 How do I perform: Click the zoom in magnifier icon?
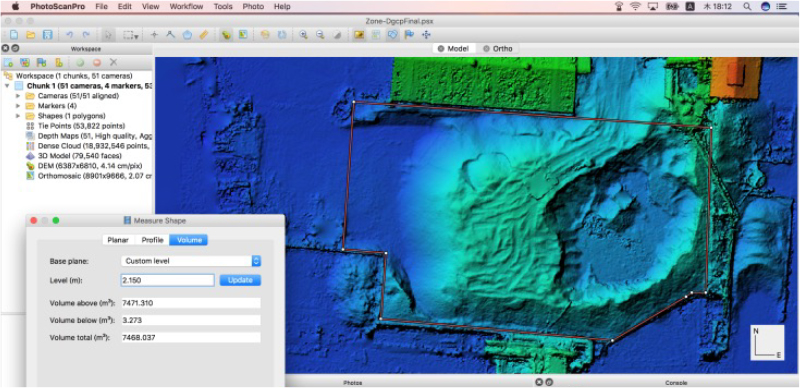pyautogui.click(x=304, y=35)
